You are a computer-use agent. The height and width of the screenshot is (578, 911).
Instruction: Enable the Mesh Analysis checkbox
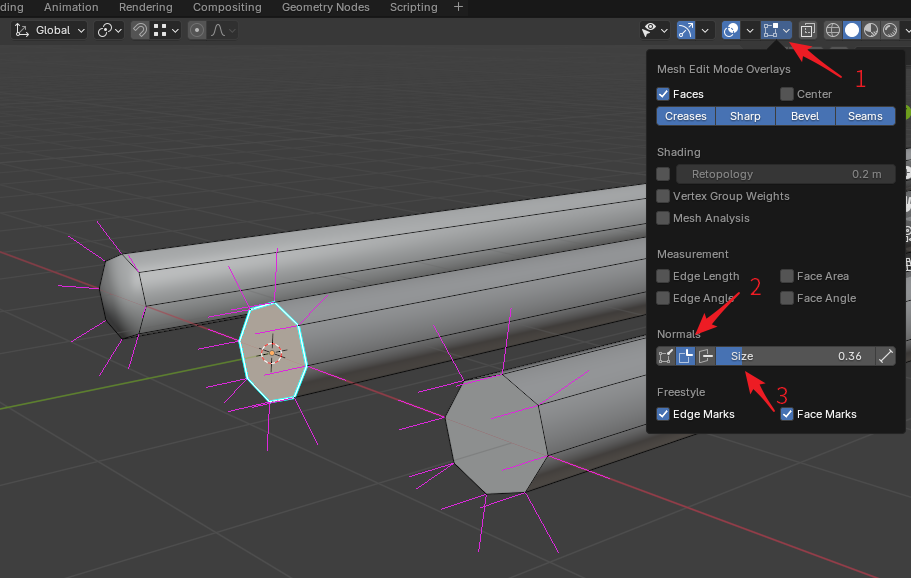click(663, 218)
